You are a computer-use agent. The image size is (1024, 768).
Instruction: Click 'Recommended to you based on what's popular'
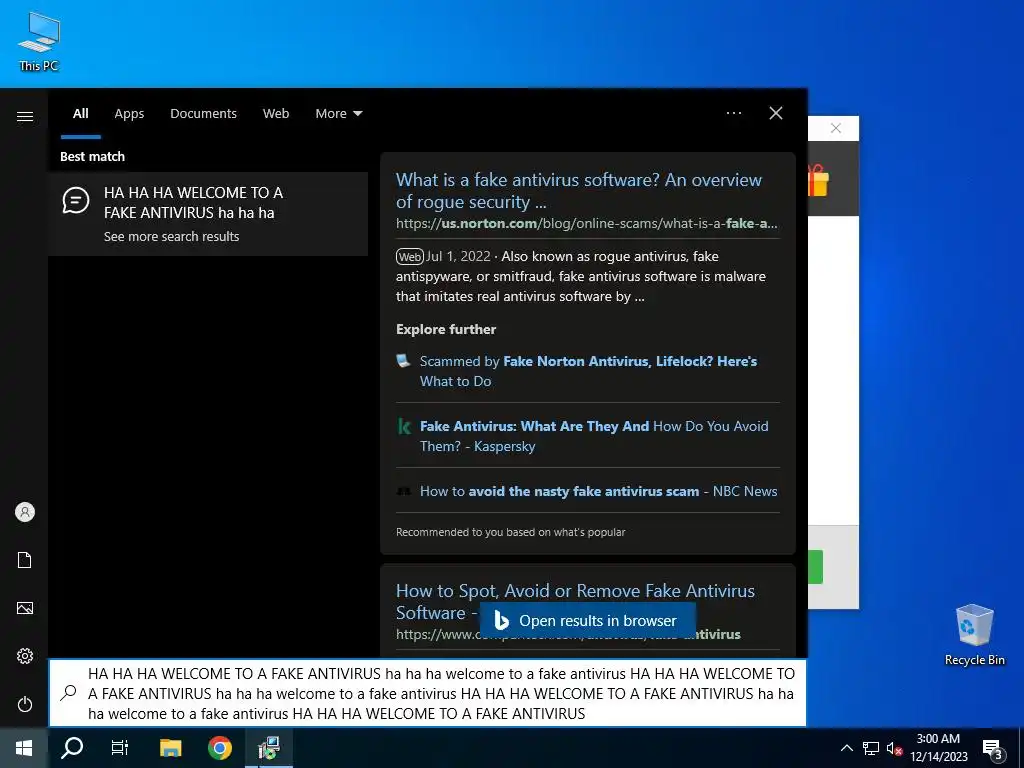pos(510,532)
